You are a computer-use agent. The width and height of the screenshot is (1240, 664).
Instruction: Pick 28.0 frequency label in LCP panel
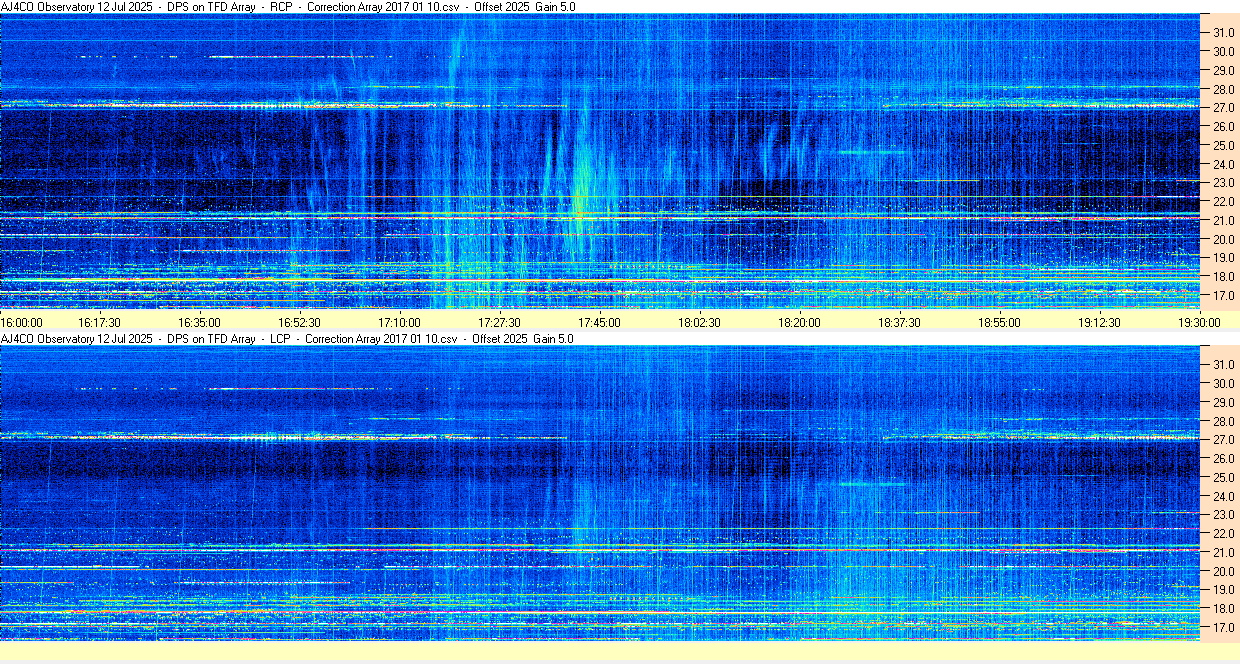pos(1223,422)
